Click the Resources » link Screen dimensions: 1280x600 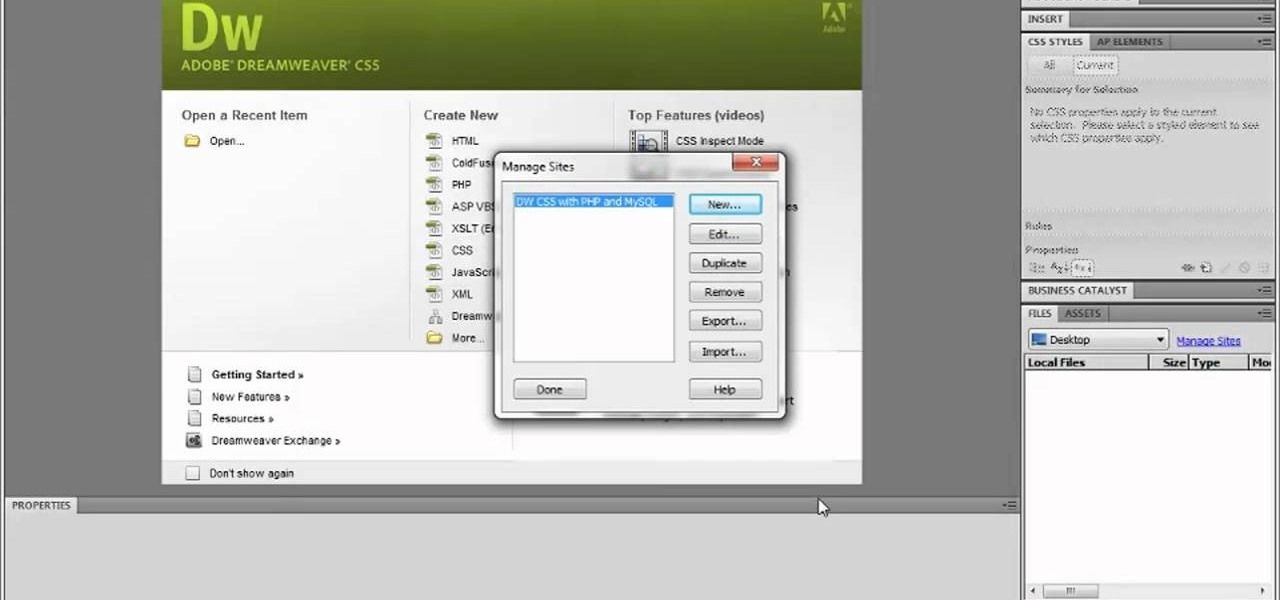point(242,419)
